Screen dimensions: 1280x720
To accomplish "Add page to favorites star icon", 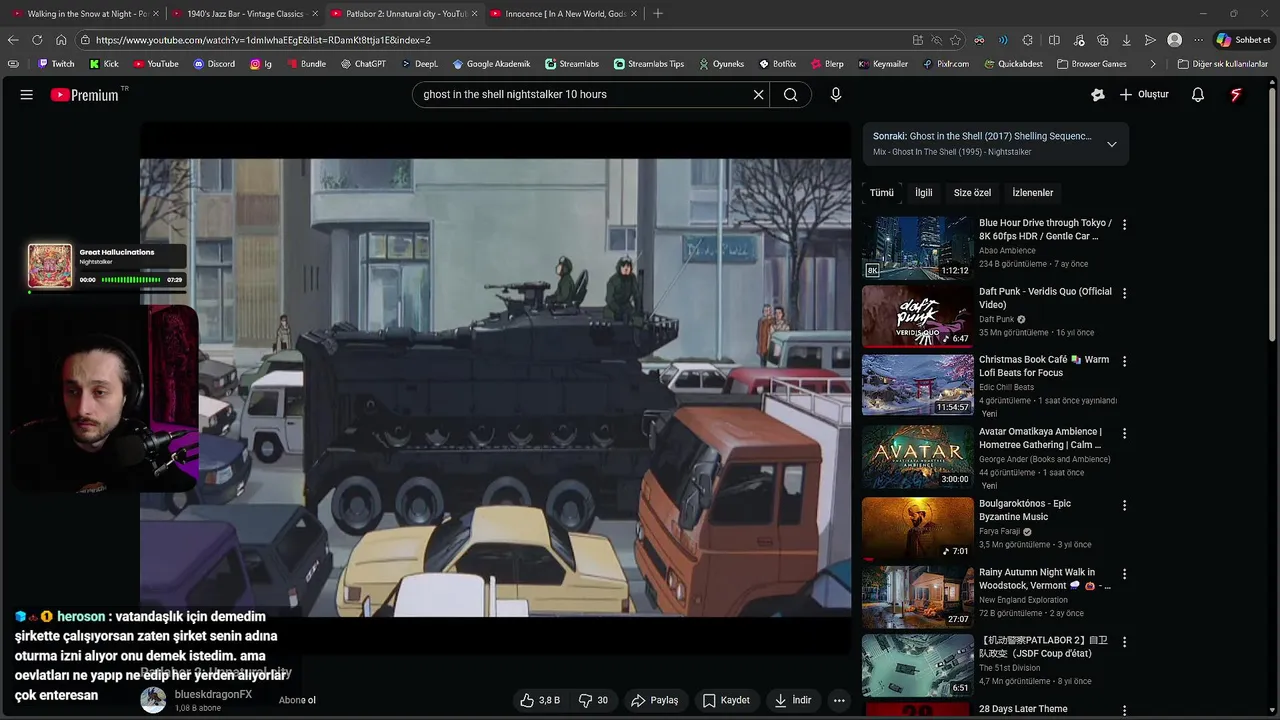I will 955,40.
